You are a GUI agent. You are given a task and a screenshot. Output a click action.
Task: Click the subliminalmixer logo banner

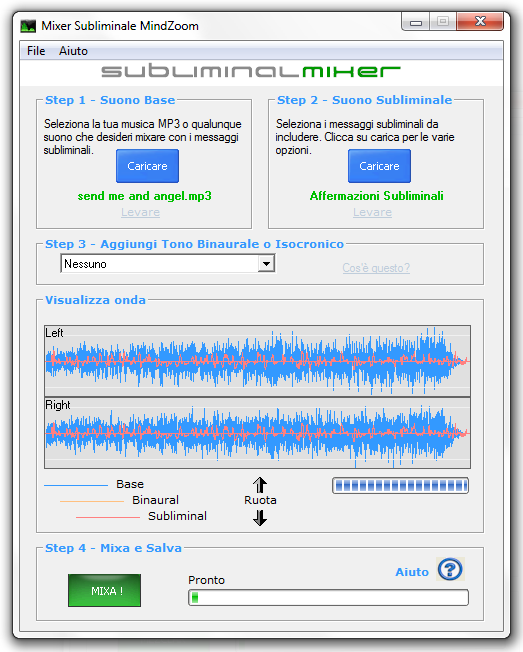pos(251,72)
